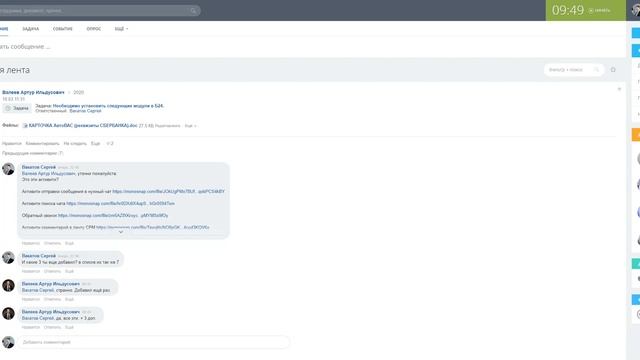
Task: Open task 'Необходимо установить следующие модули в Б24'
Action: (108, 106)
